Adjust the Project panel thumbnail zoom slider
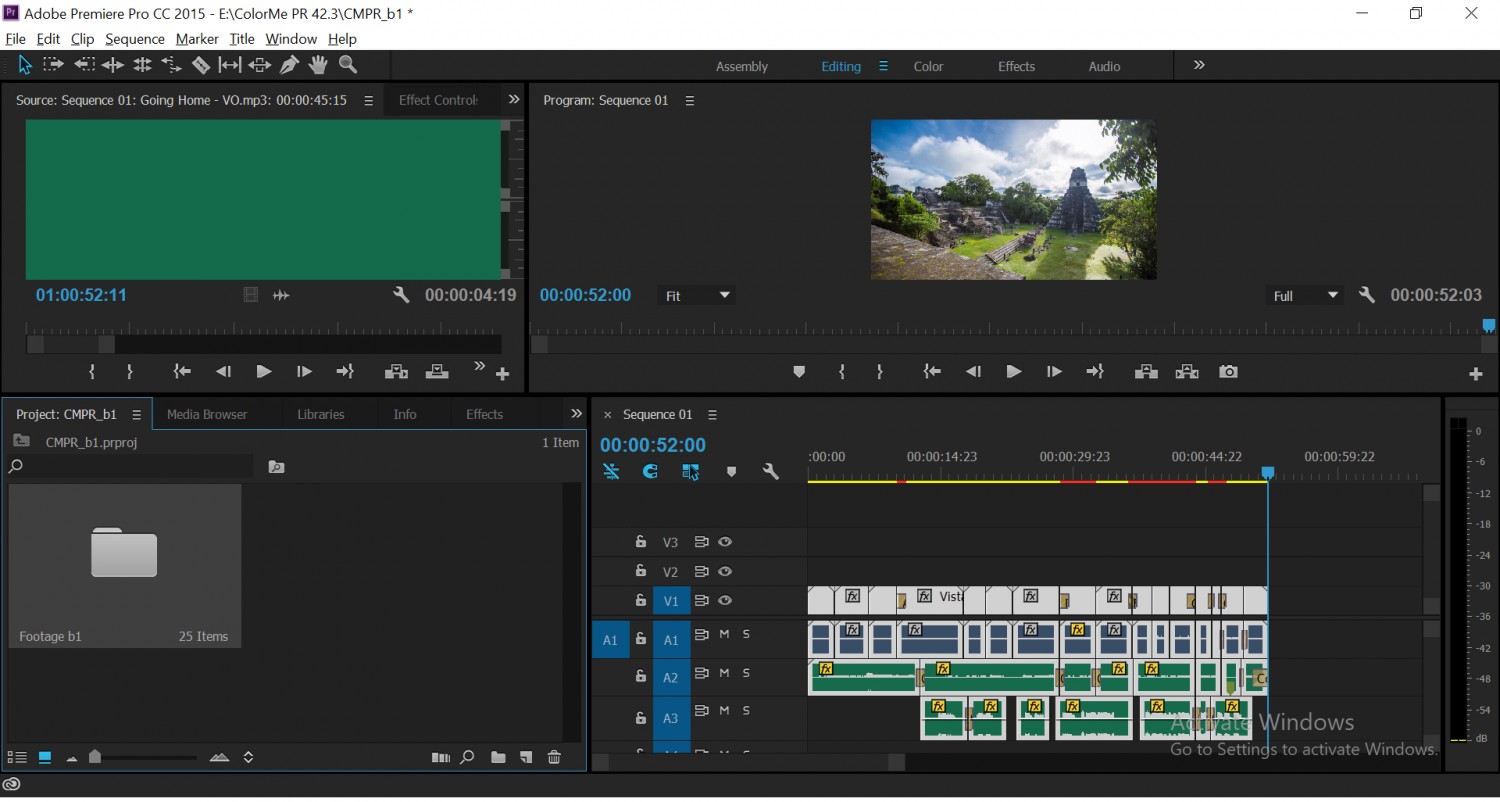Viewport: 1500px width, 802px height. [x=95, y=757]
